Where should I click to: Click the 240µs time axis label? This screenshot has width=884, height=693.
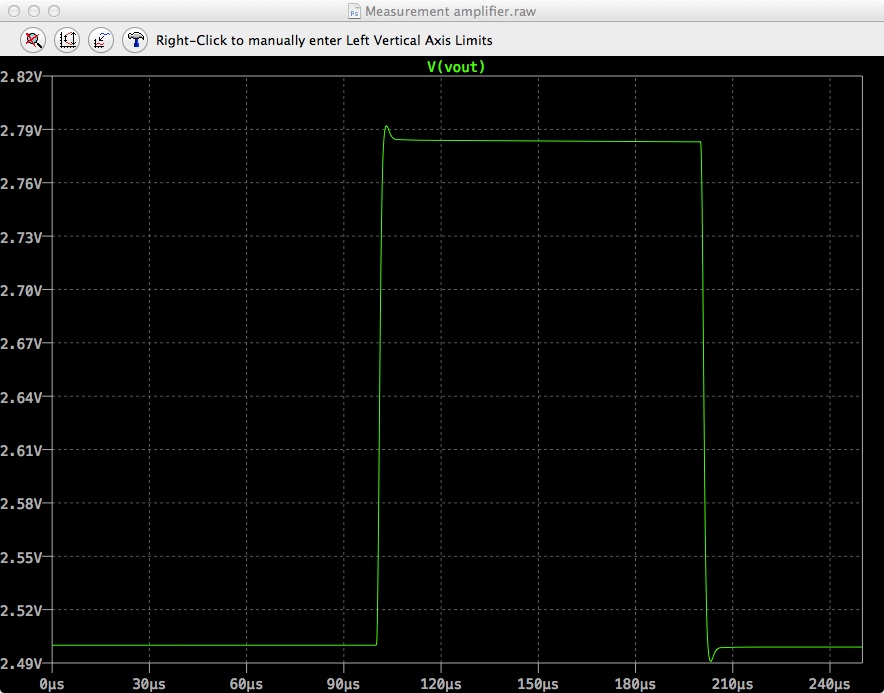click(829, 684)
